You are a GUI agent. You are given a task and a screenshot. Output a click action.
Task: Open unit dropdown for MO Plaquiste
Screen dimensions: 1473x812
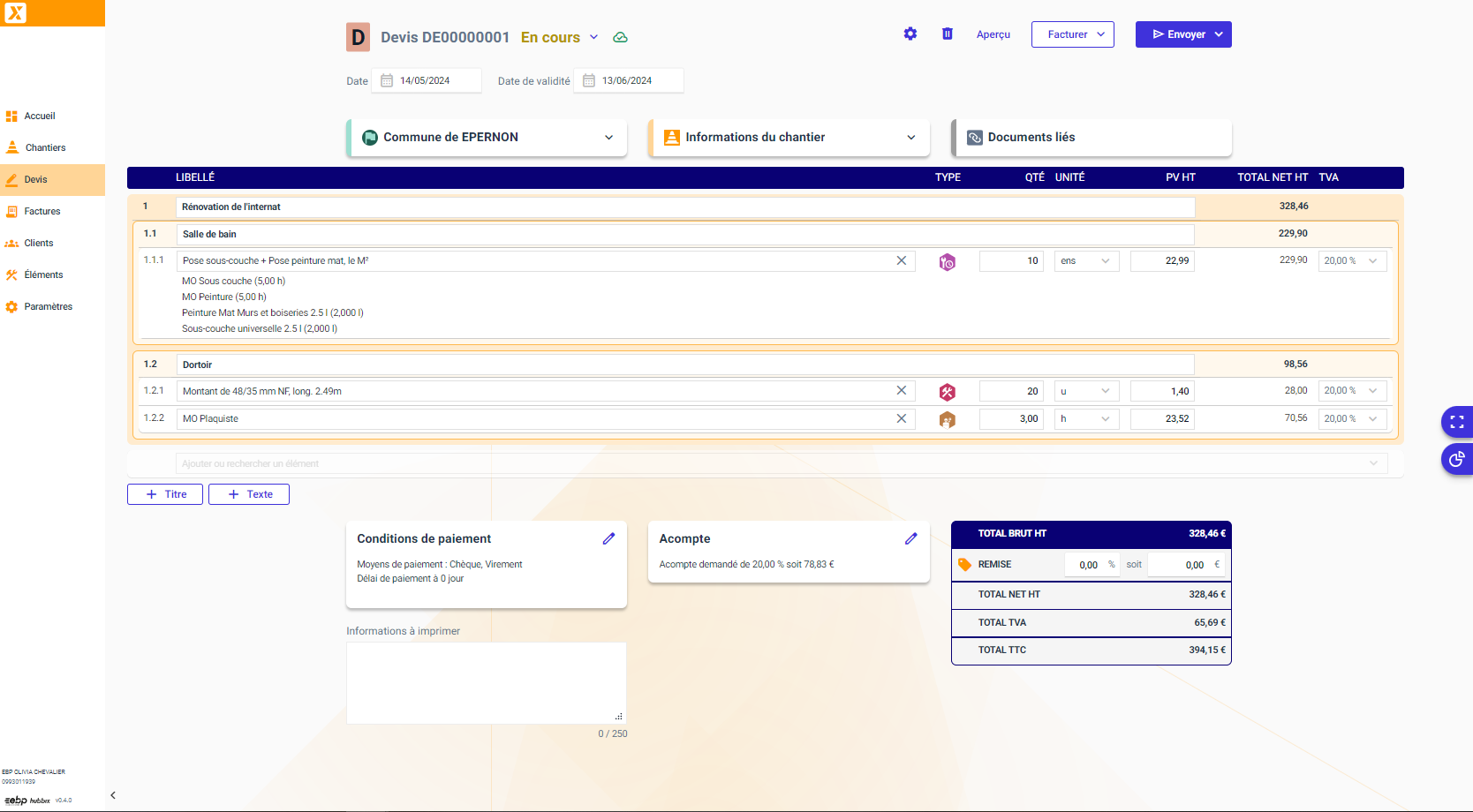(1087, 419)
